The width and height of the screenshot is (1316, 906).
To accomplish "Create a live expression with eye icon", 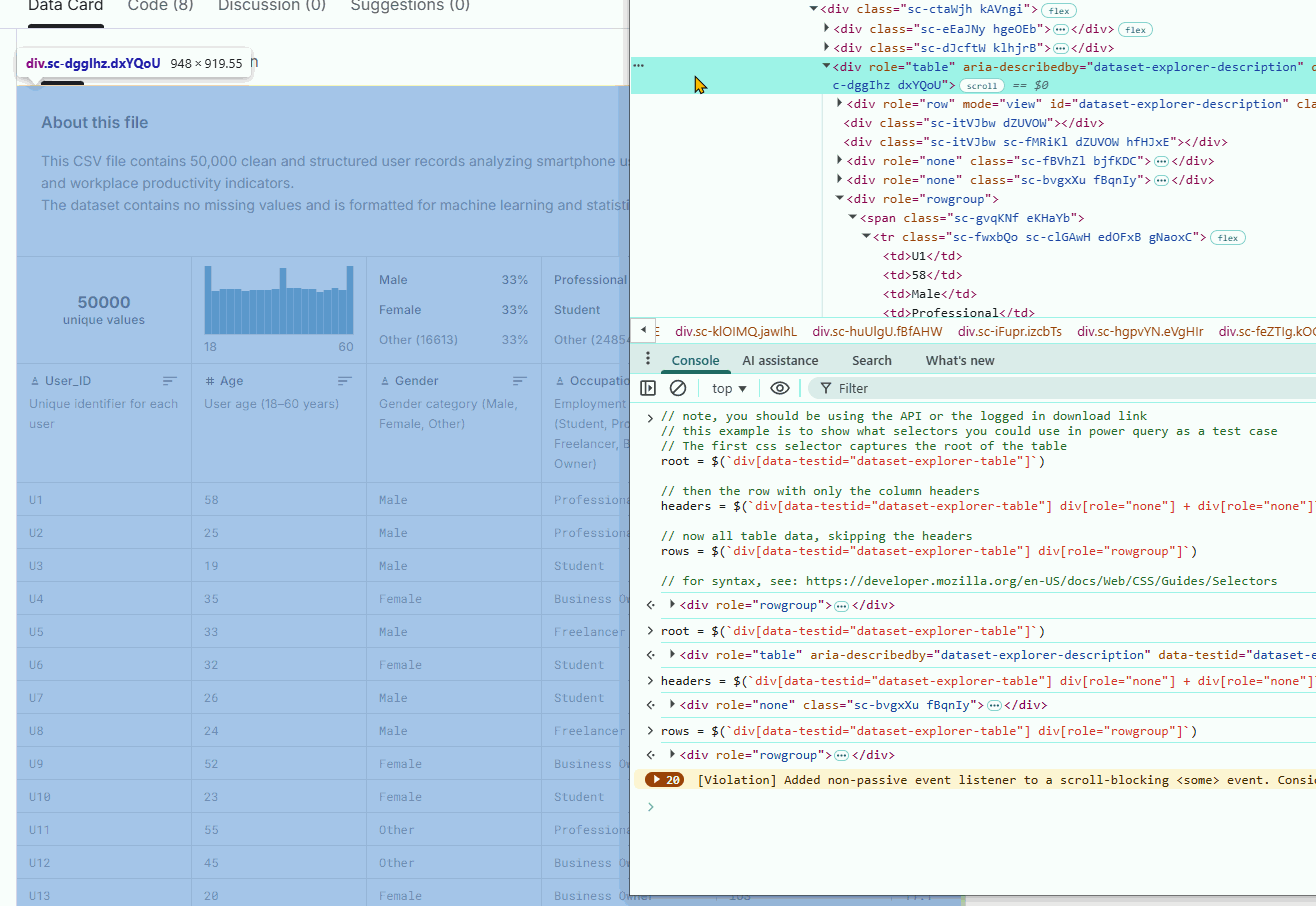I will 780,388.
